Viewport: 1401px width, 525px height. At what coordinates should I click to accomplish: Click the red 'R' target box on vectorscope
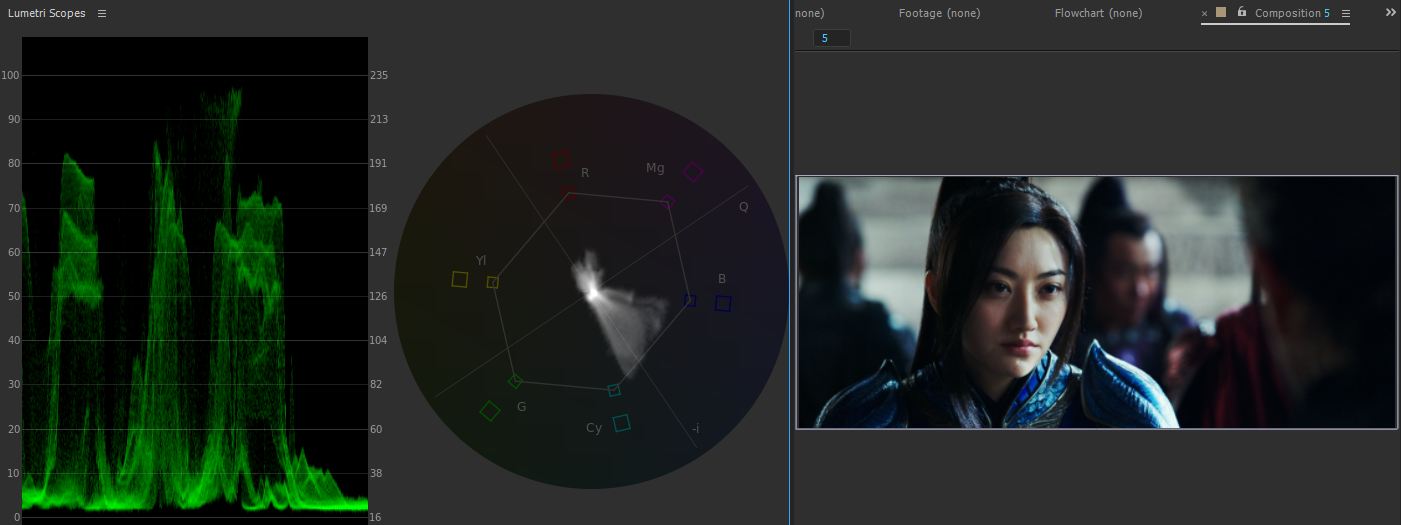pyautogui.click(x=560, y=159)
